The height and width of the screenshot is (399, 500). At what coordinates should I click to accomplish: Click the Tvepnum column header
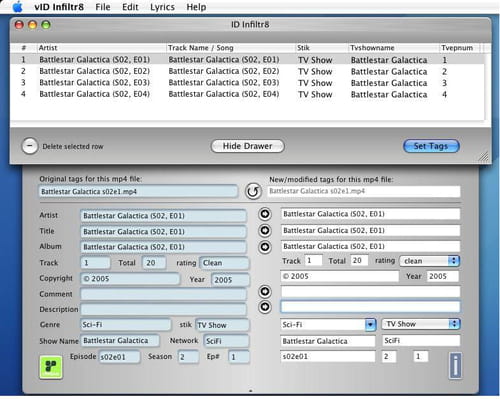pos(460,48)
